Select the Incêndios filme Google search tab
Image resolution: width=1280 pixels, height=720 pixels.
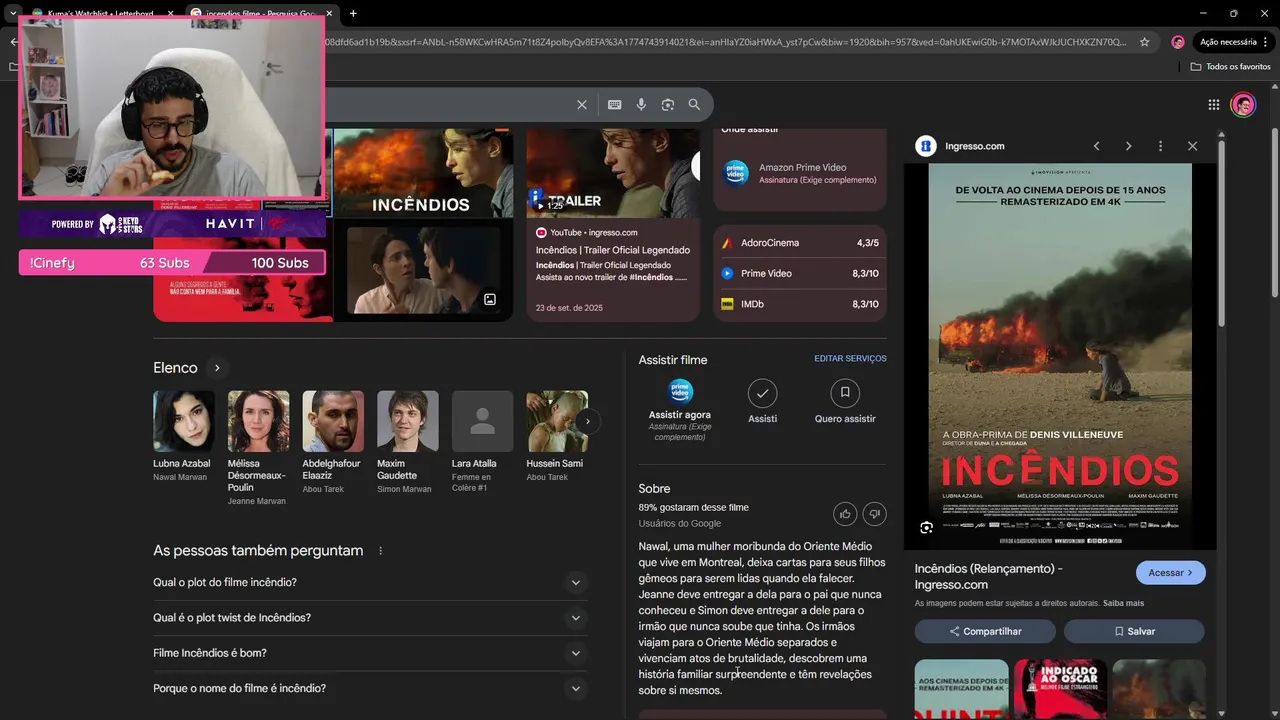pos(260,14)
